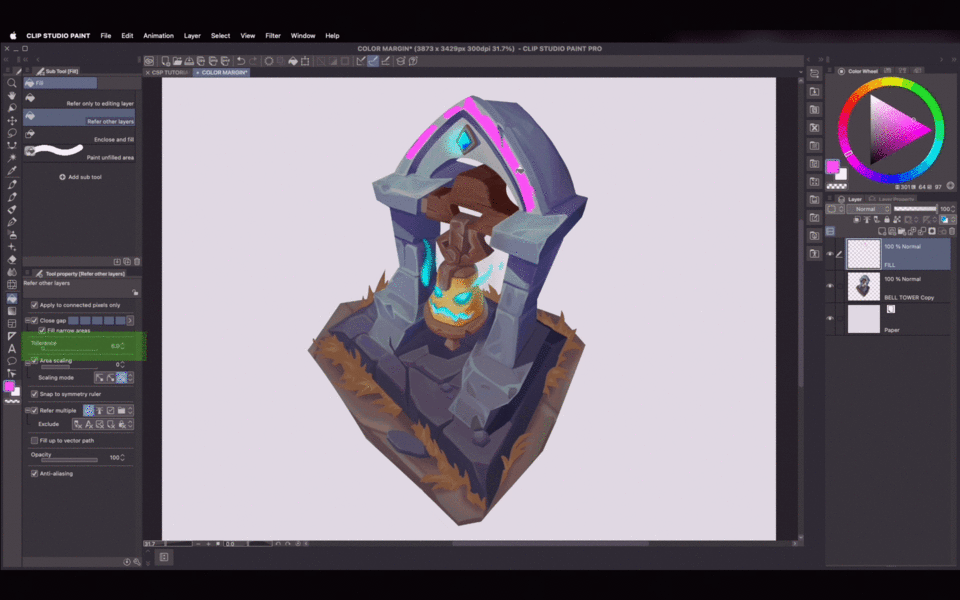960x600 pixels.
Task: Toggle Anti-aliasing checkbox
Action: point(34,474)
